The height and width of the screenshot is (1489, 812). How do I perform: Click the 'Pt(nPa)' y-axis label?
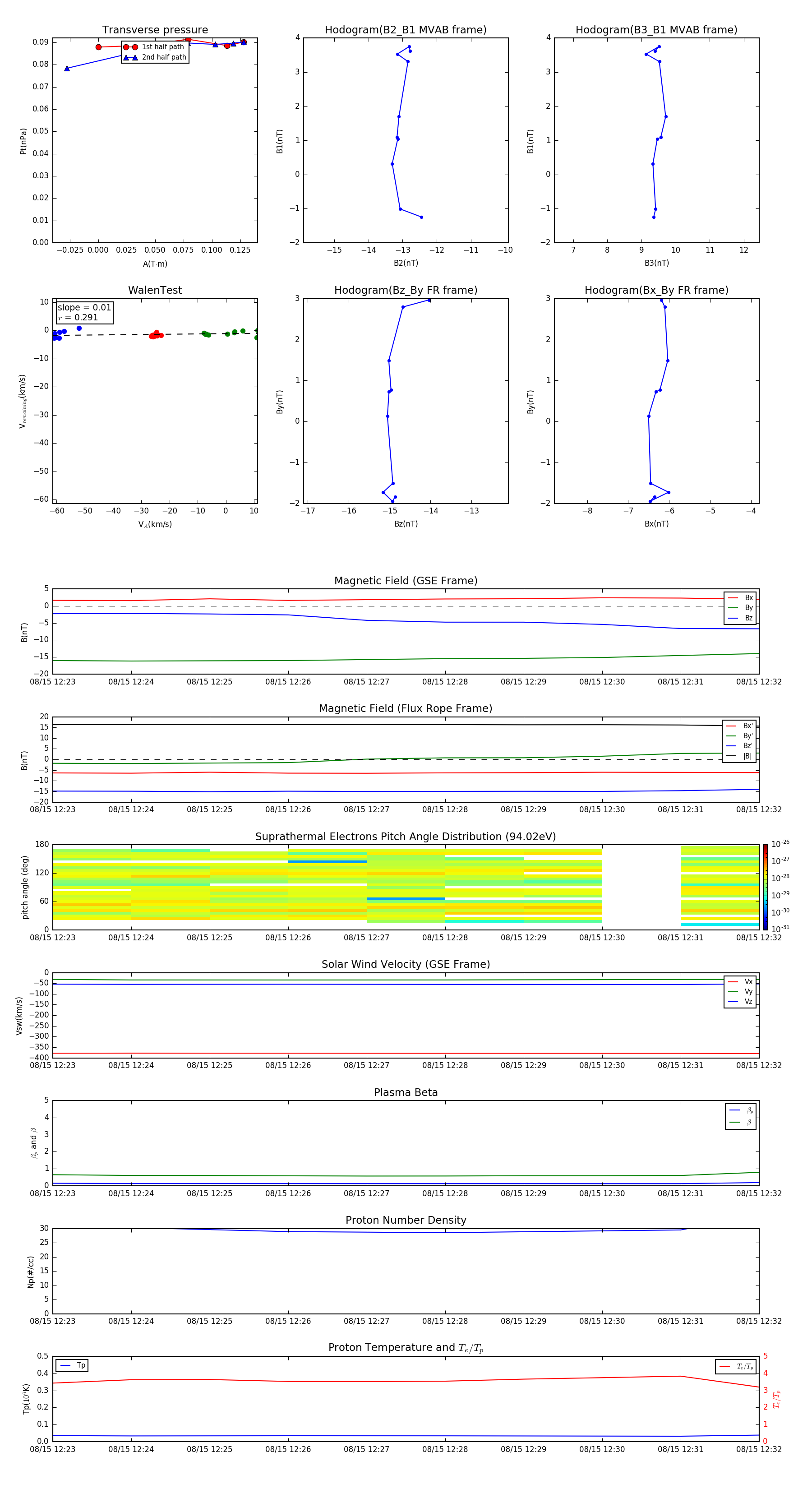click(x=23, y=141)
